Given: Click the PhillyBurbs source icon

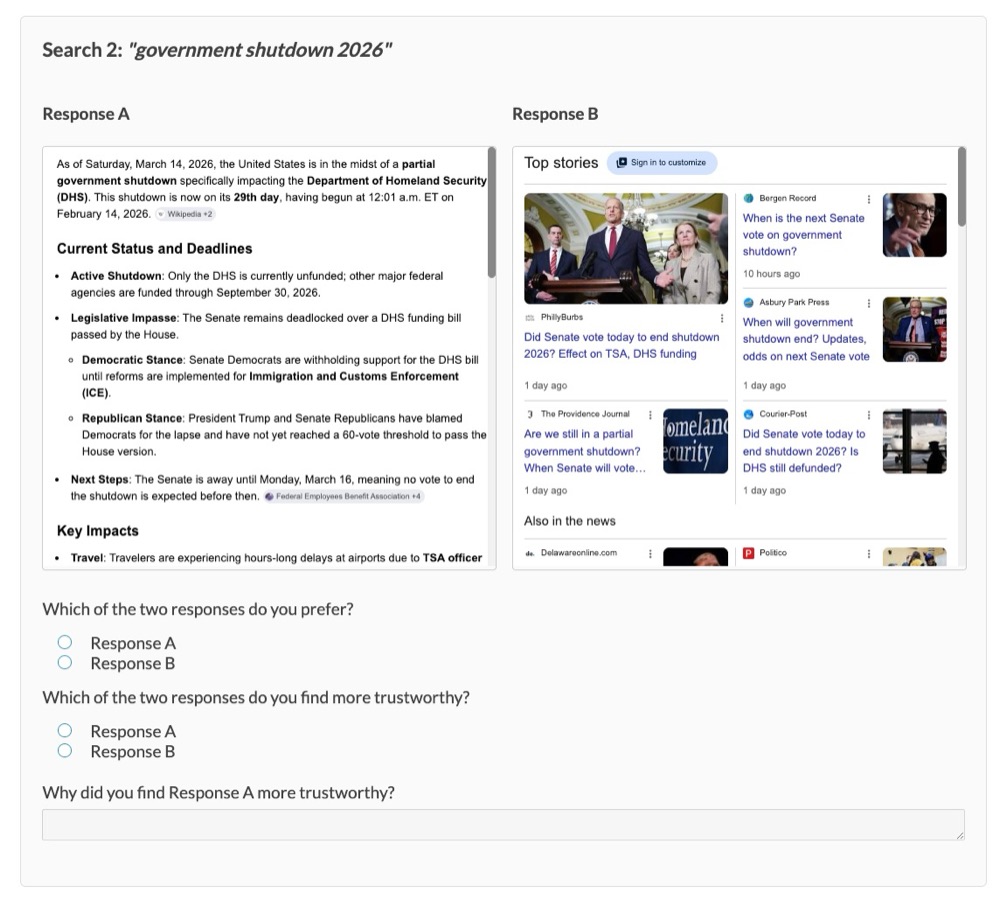Looking at the screenshot, I should [x=529, y=318].
